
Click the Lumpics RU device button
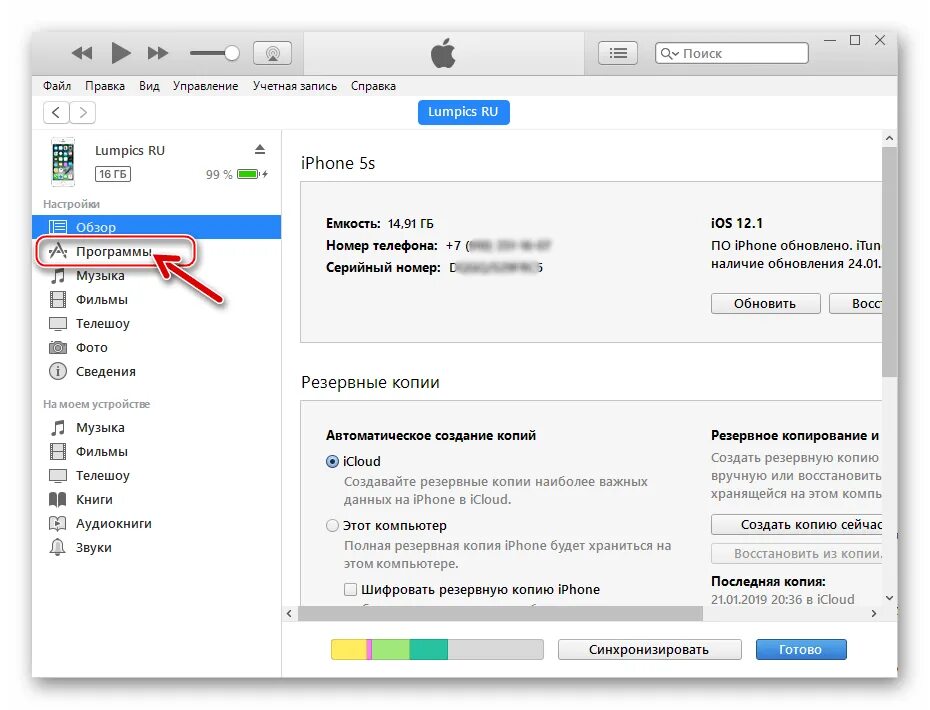tap(463, 112)
